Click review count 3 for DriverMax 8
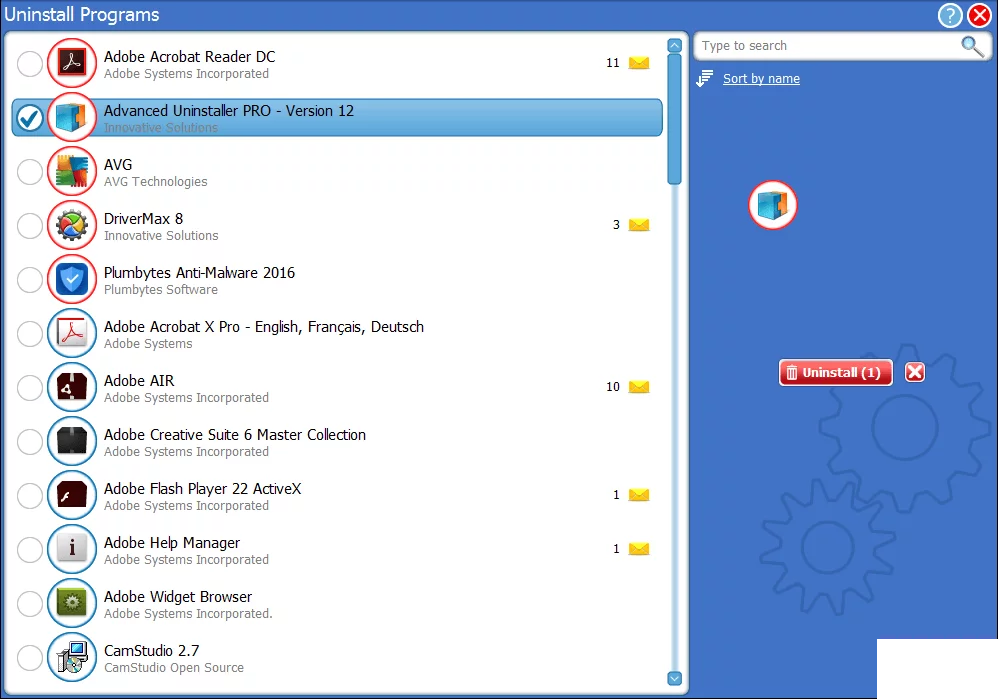This screenshot has height=699, width=998. [x=616, y=225]
